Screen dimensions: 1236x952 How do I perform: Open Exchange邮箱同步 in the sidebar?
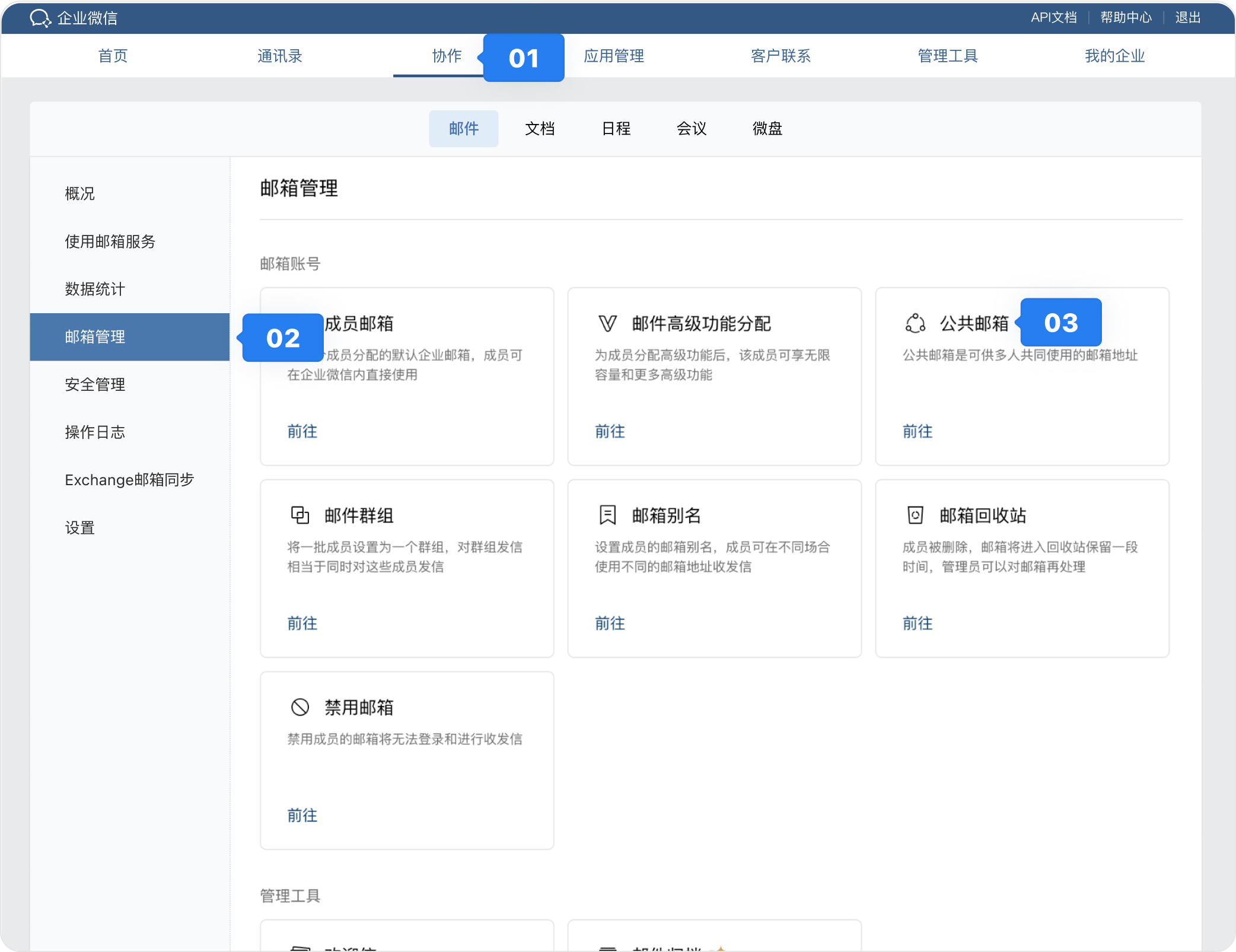pos(129,480)
